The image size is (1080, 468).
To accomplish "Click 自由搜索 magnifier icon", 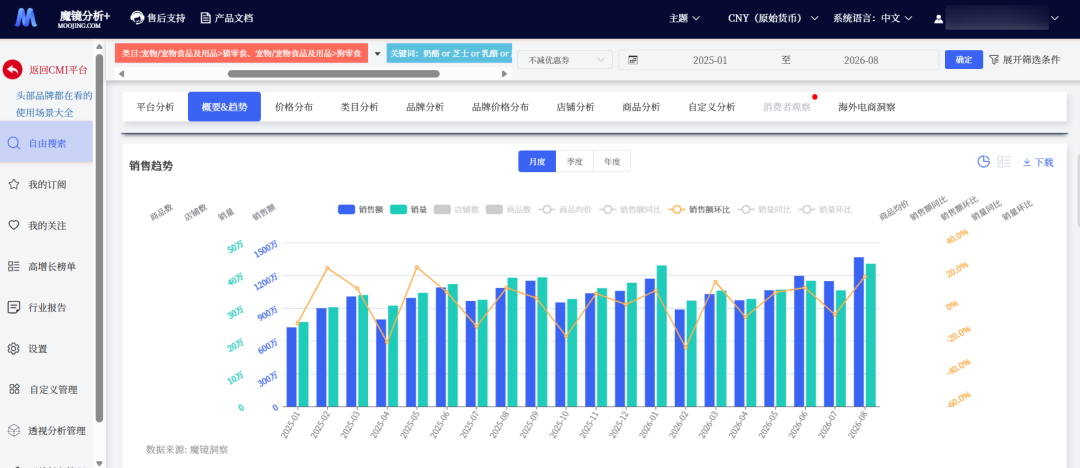I will [x=14, y=143].
